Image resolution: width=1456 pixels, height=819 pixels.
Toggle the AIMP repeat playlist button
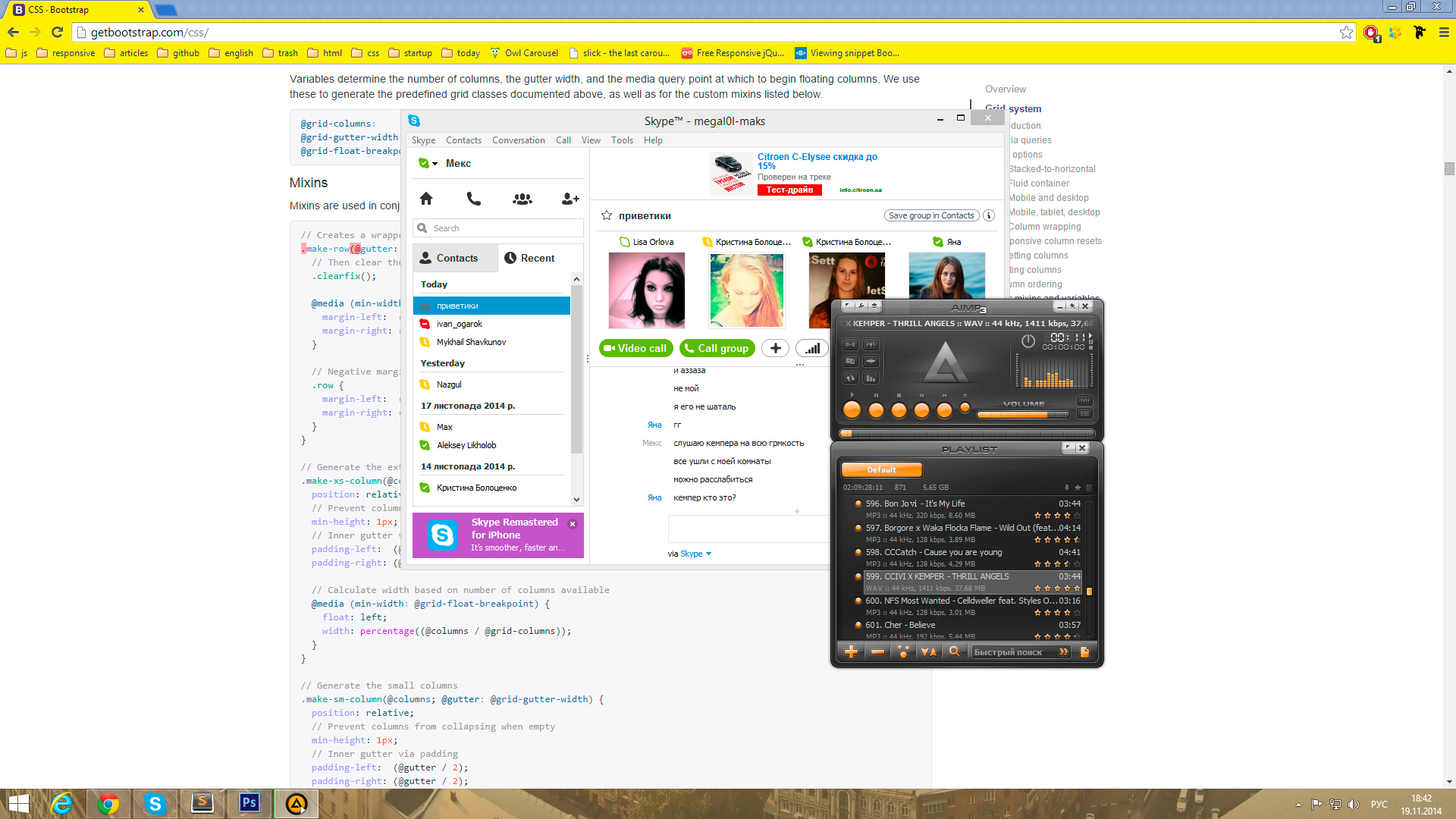850,378
